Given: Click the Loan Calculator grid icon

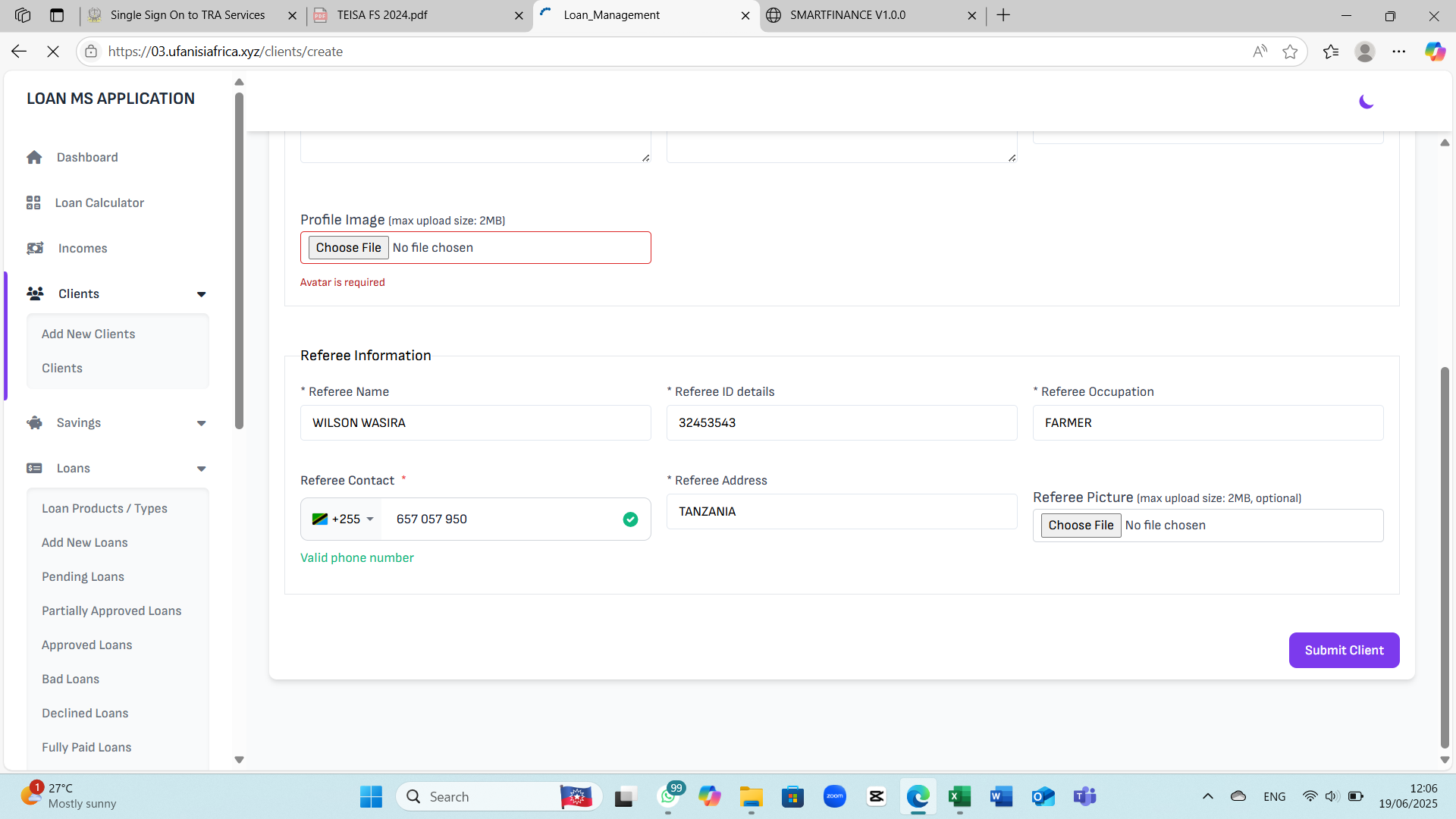Looking at the screenshot, I should pyautogui.click(x=33, y=202).
